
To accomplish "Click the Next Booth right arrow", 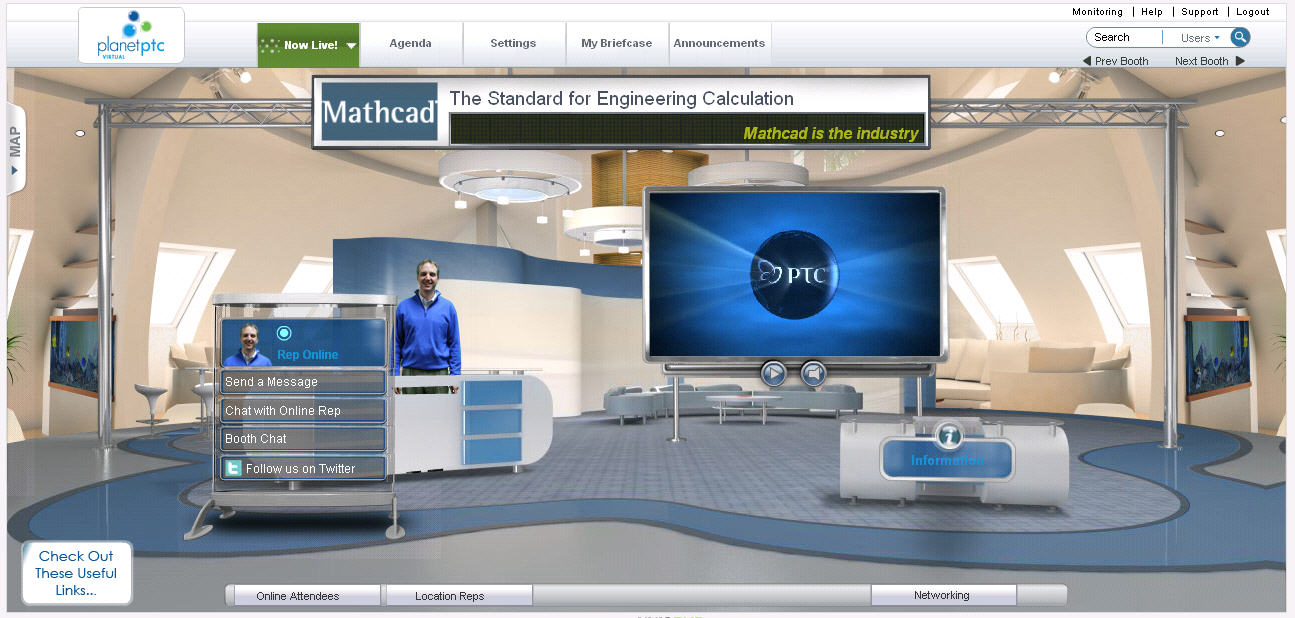I will click(1241, 61).
